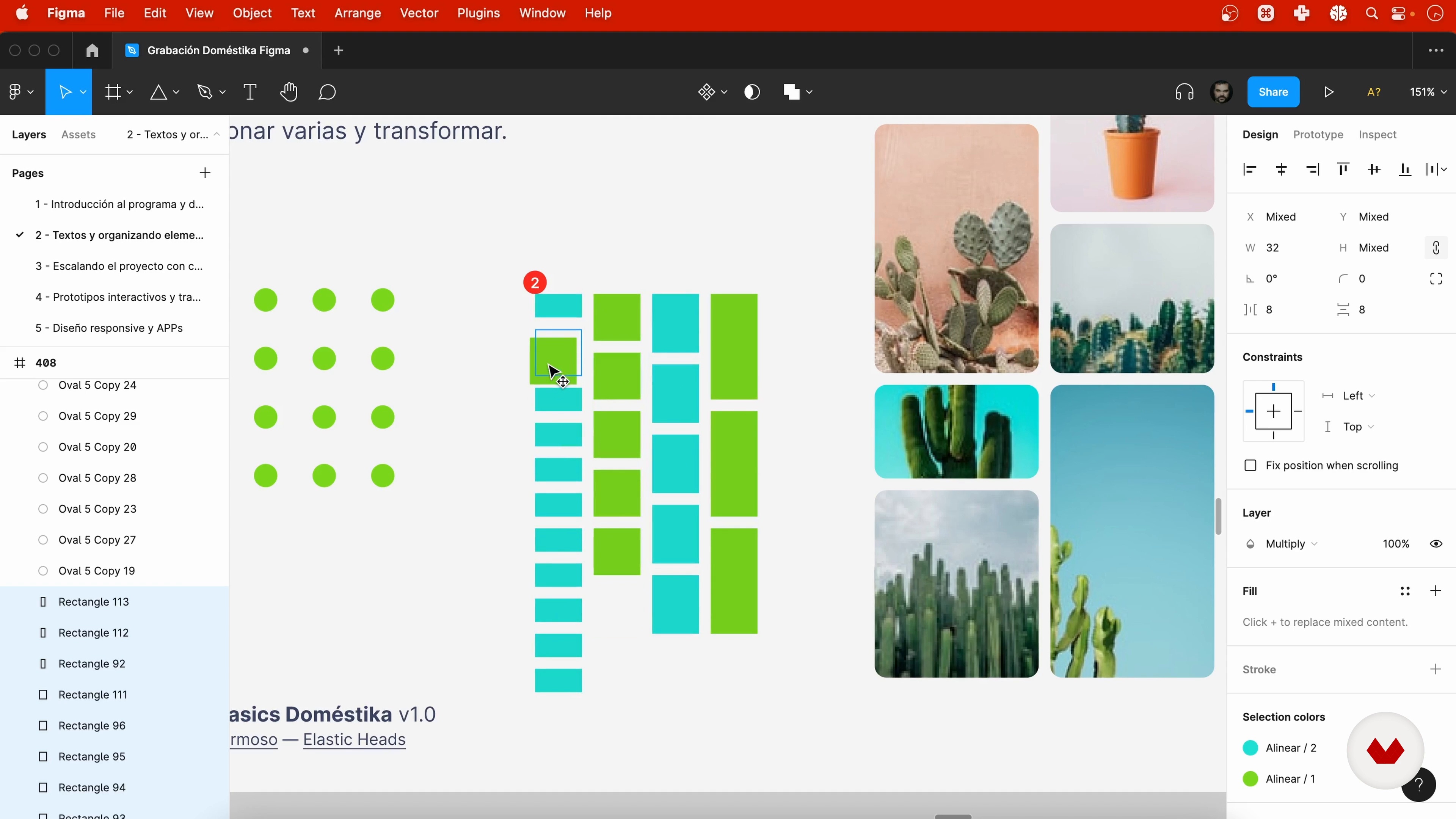The height and width of the screenshot is (819, 1456).
Task: Open the Multiply blend mode dropdown
Action: coord(1291,544)
